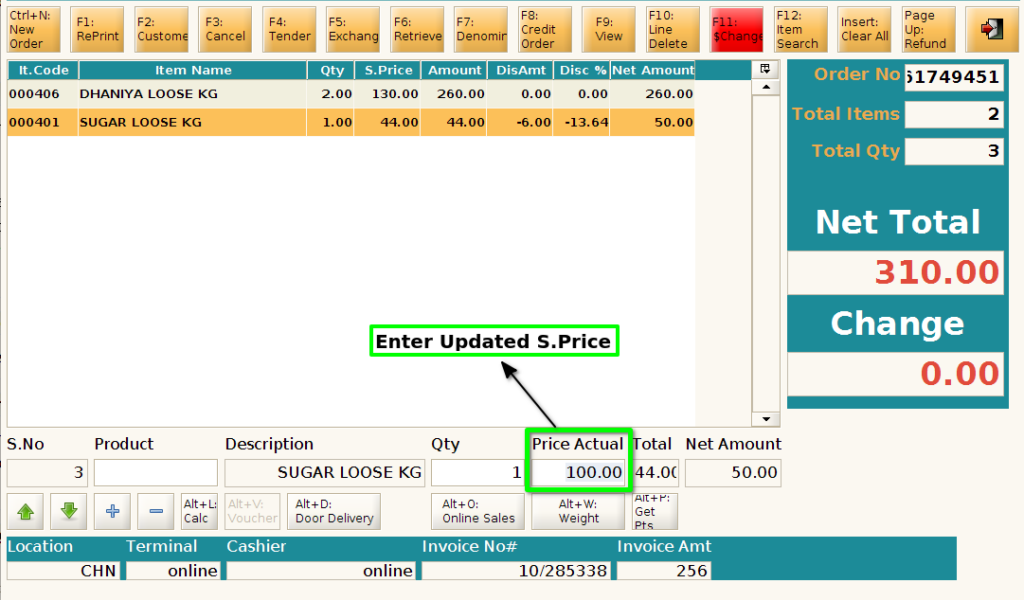
Task: Click the Location field showing CHN
Action: [63, 571]
